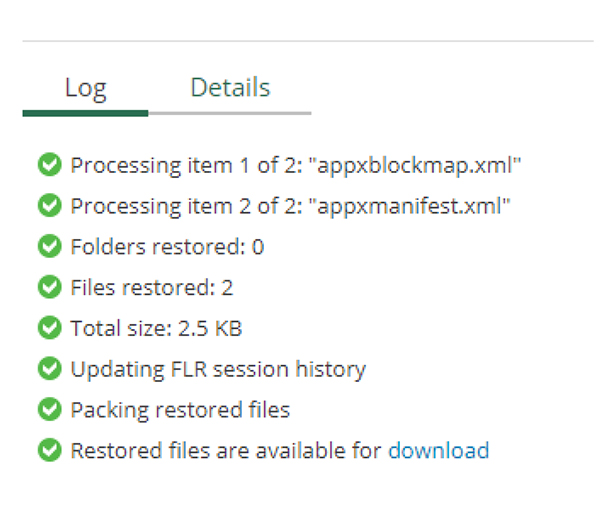Select the "Updating FLR session history" log text
The height and width of the screenshot is (526, 600).
tap(218, 369)
